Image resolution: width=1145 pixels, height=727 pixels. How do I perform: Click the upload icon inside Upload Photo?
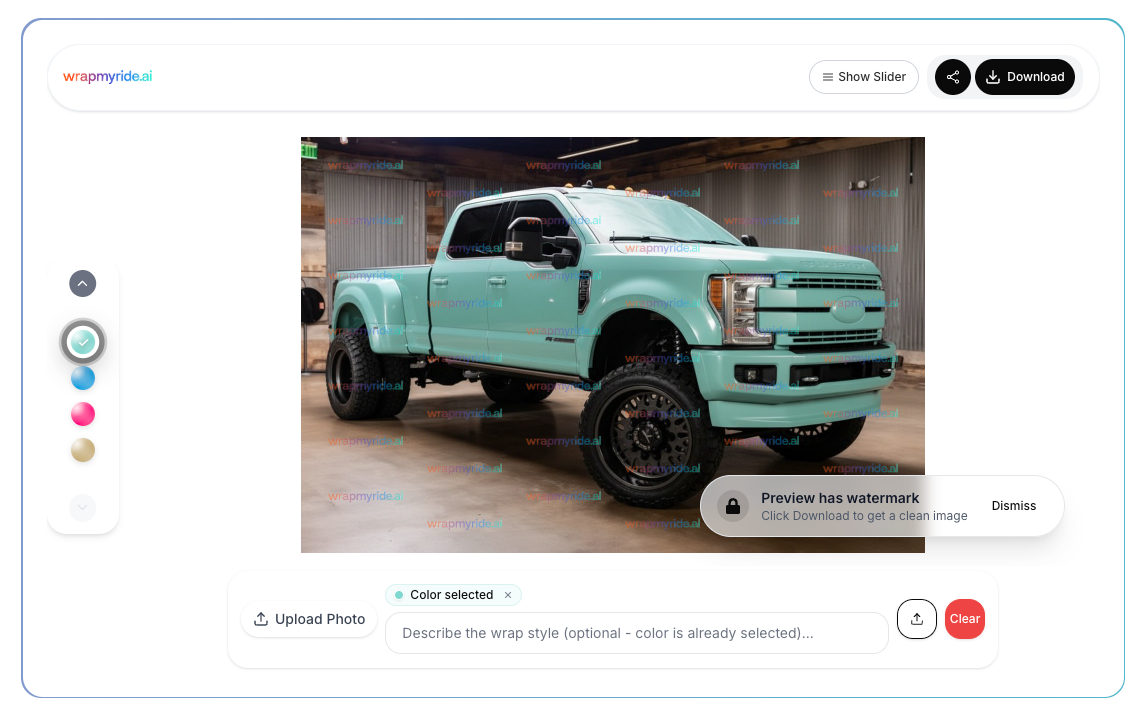point(262,619)
